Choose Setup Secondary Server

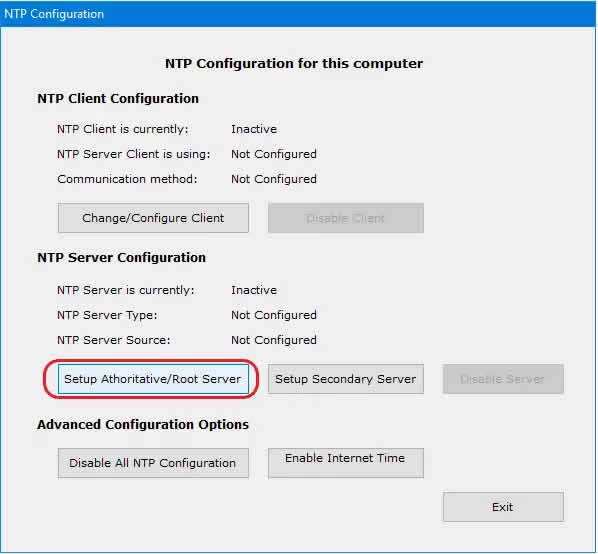click(x=346, y=379)
